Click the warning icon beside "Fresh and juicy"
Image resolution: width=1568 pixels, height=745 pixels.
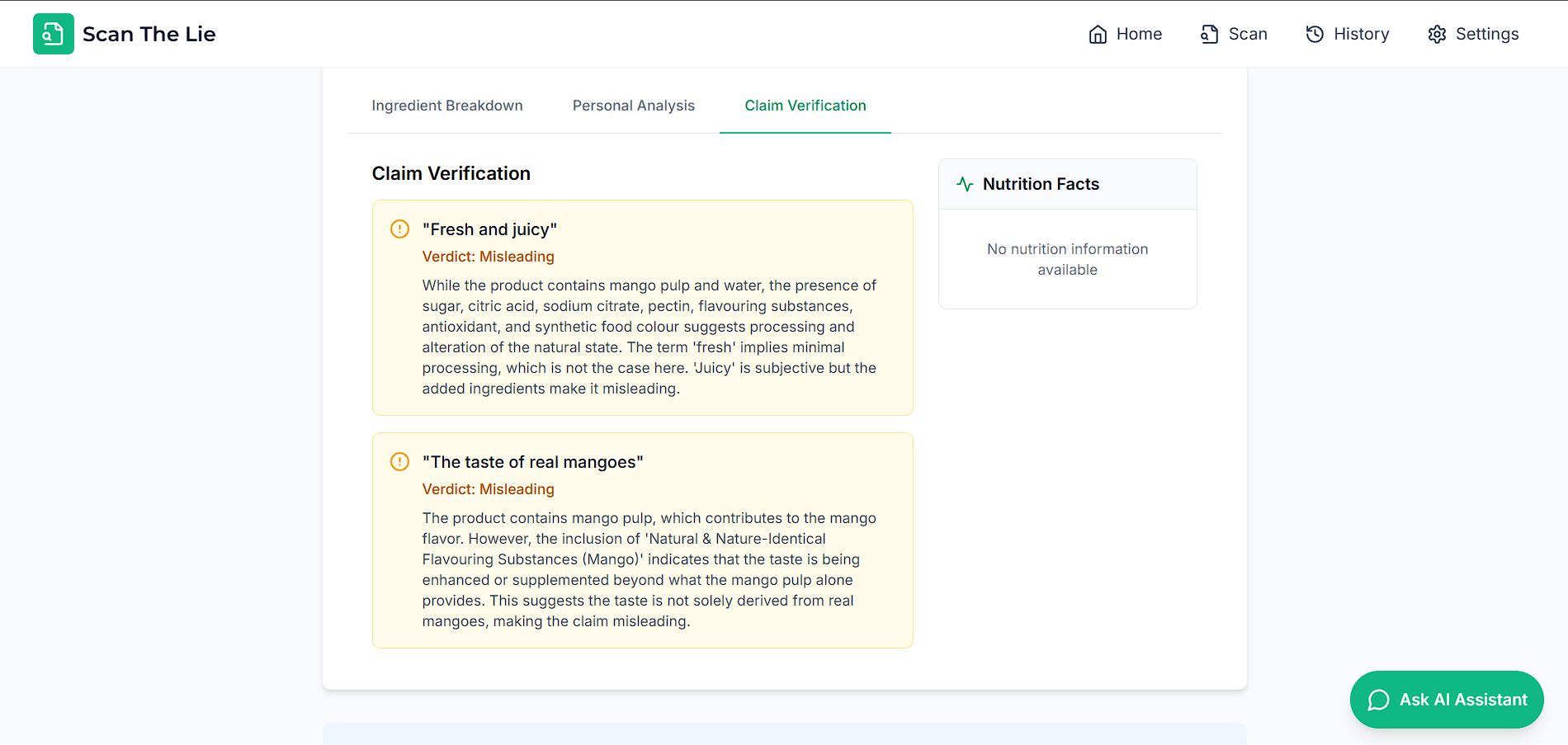pos(399,229)
